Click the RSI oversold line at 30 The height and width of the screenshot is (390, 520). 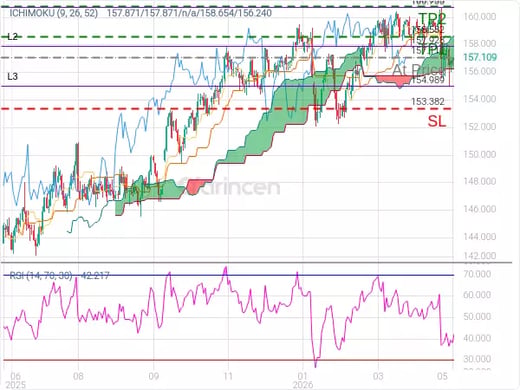228,360
